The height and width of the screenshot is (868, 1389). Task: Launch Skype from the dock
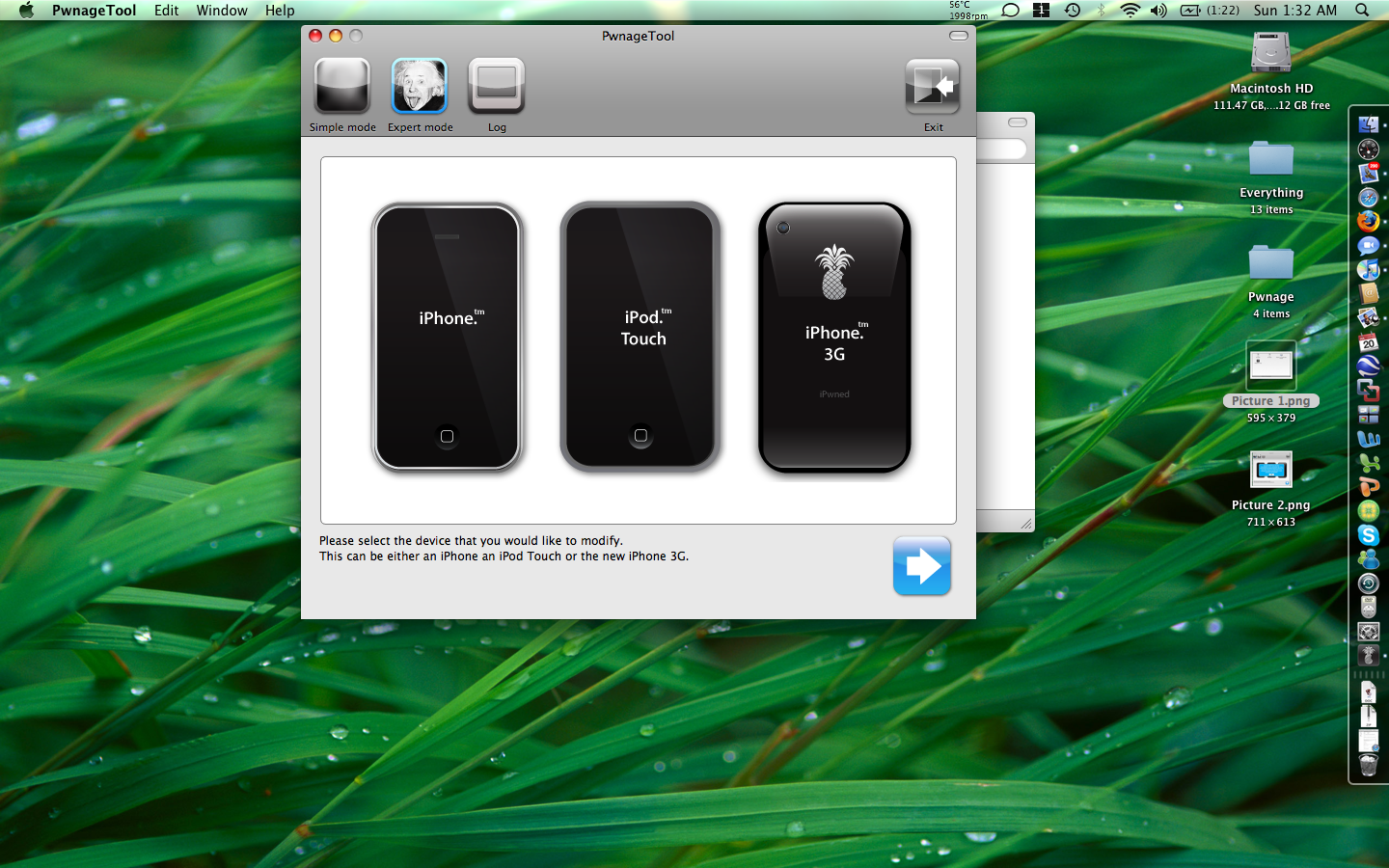[x=1369, y=534]
